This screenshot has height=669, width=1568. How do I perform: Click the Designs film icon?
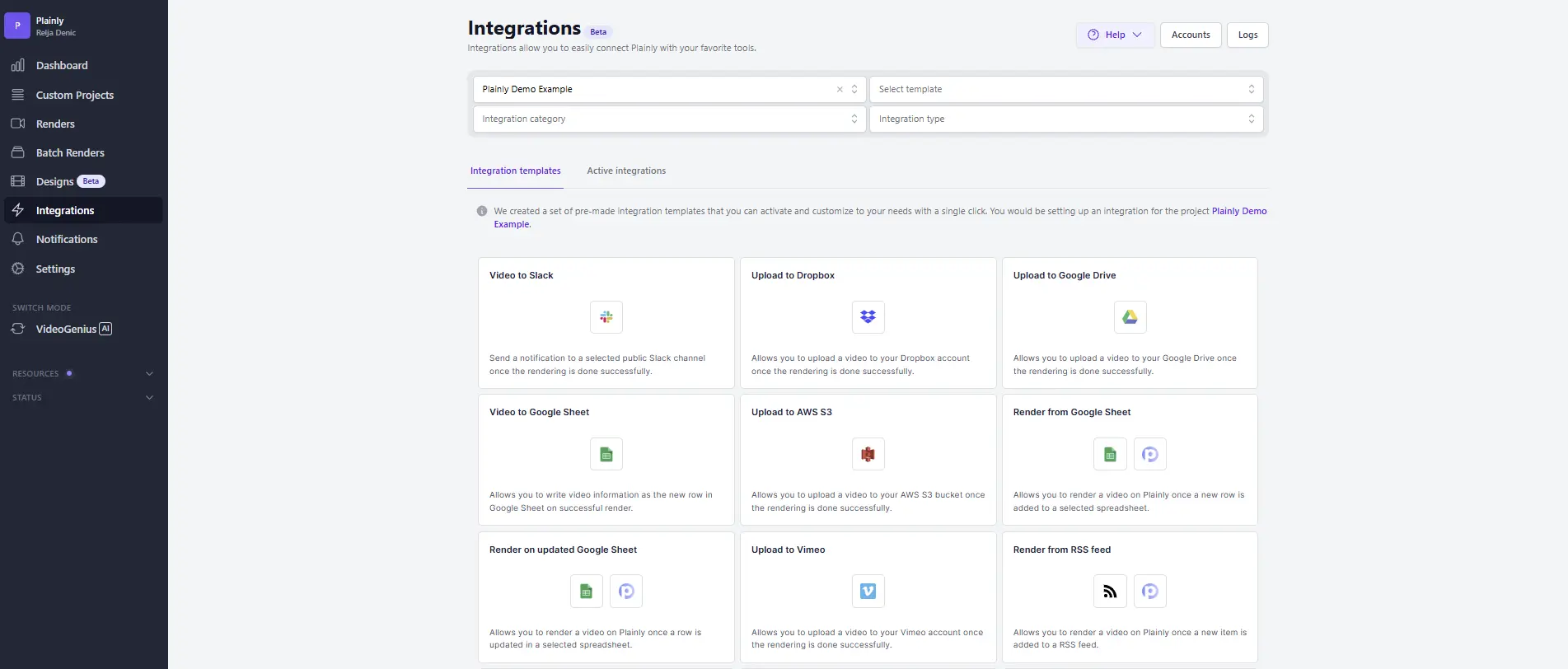point(18,181)
